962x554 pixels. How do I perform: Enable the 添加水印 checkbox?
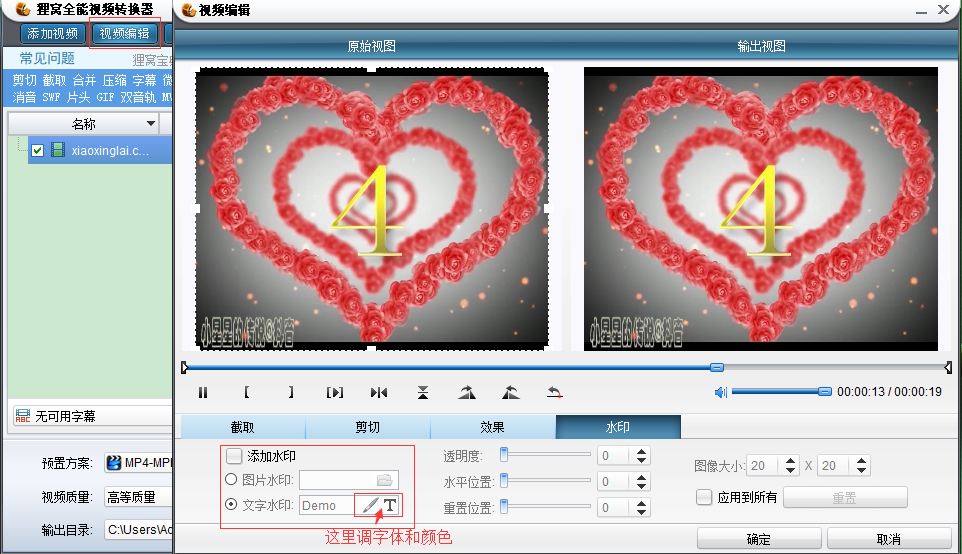pyautogui.click(x=234, y=456)
